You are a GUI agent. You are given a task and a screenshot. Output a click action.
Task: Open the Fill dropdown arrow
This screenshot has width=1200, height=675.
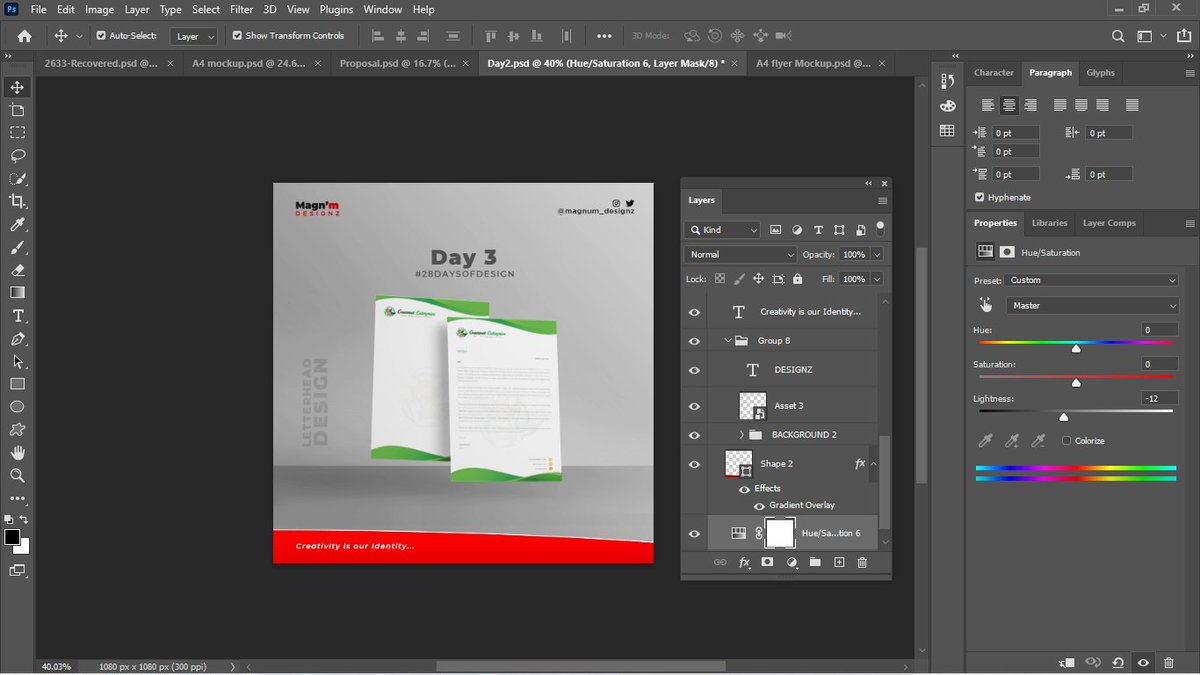[x=877, y=279]
